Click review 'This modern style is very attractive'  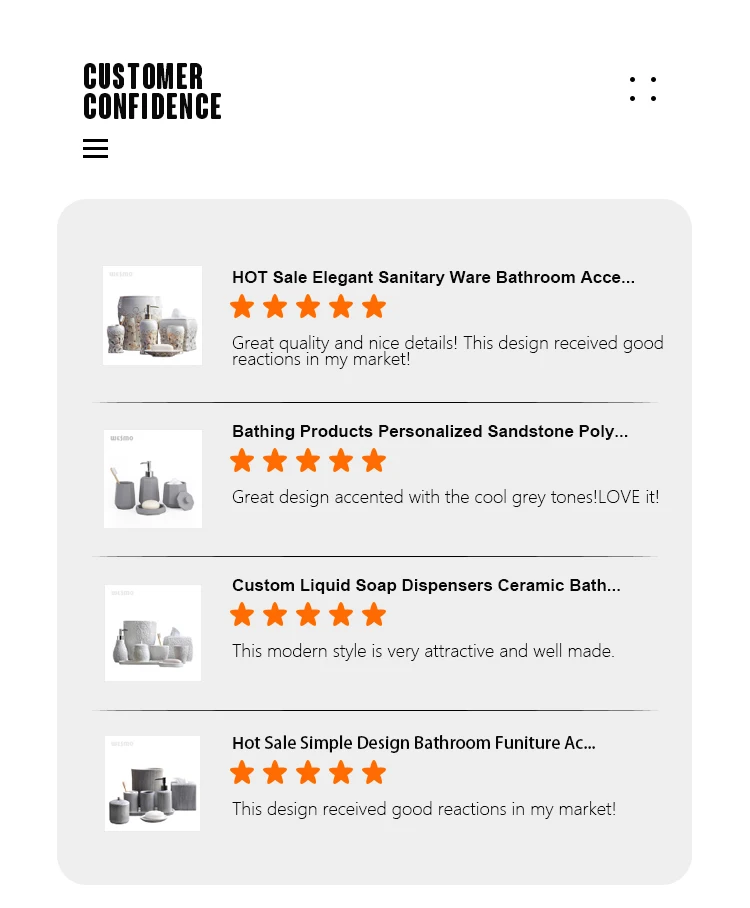tap(423, 651)
